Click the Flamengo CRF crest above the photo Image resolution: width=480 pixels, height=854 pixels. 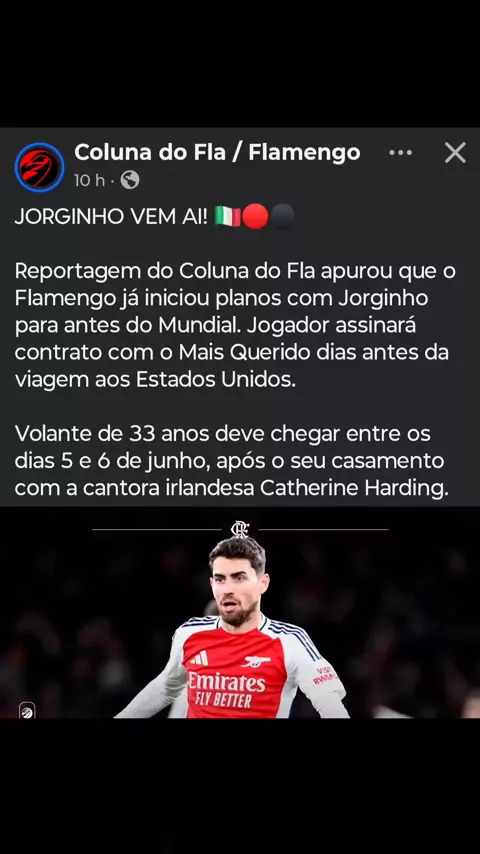point(240,529)
